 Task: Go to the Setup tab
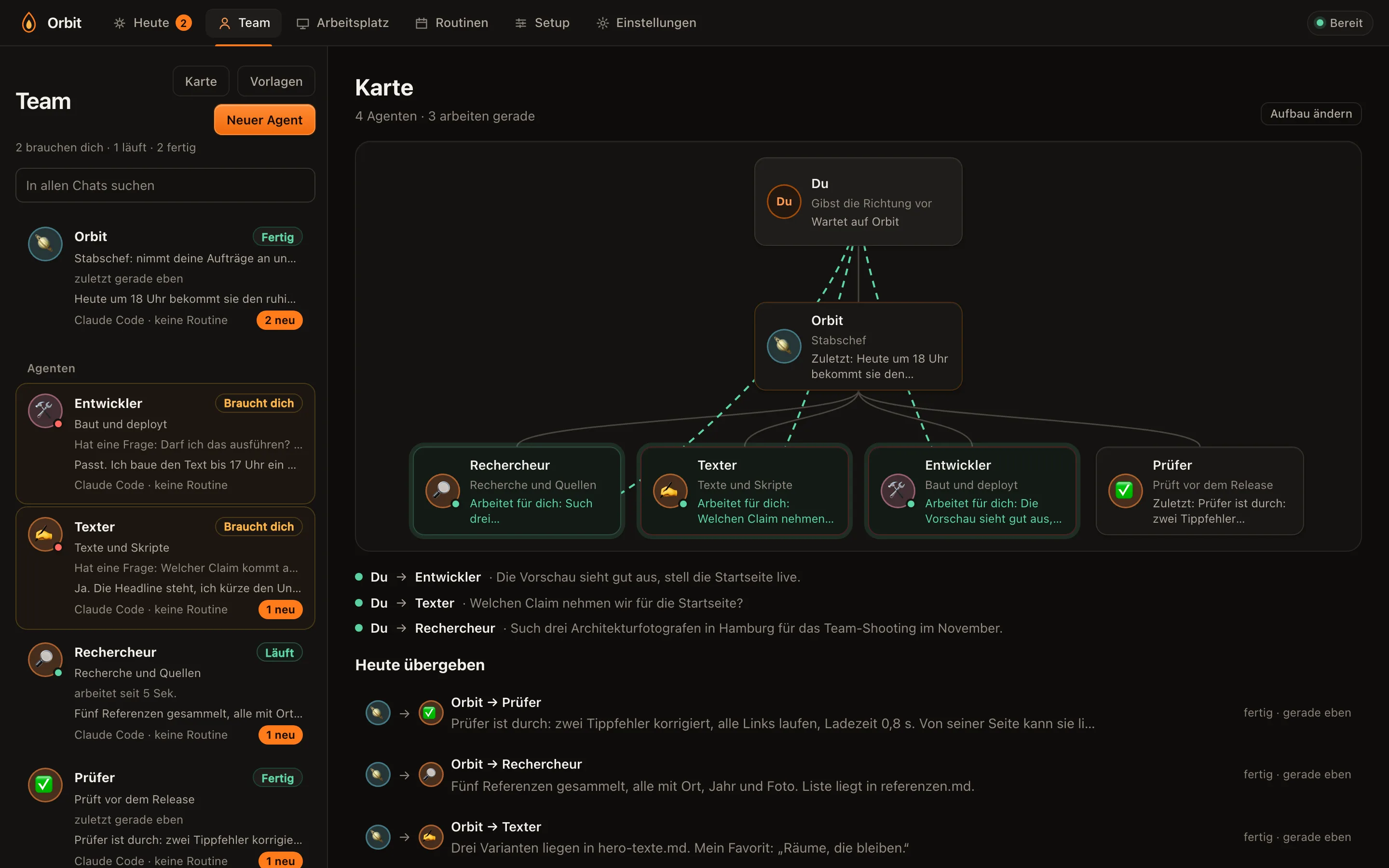pos(543,23)
